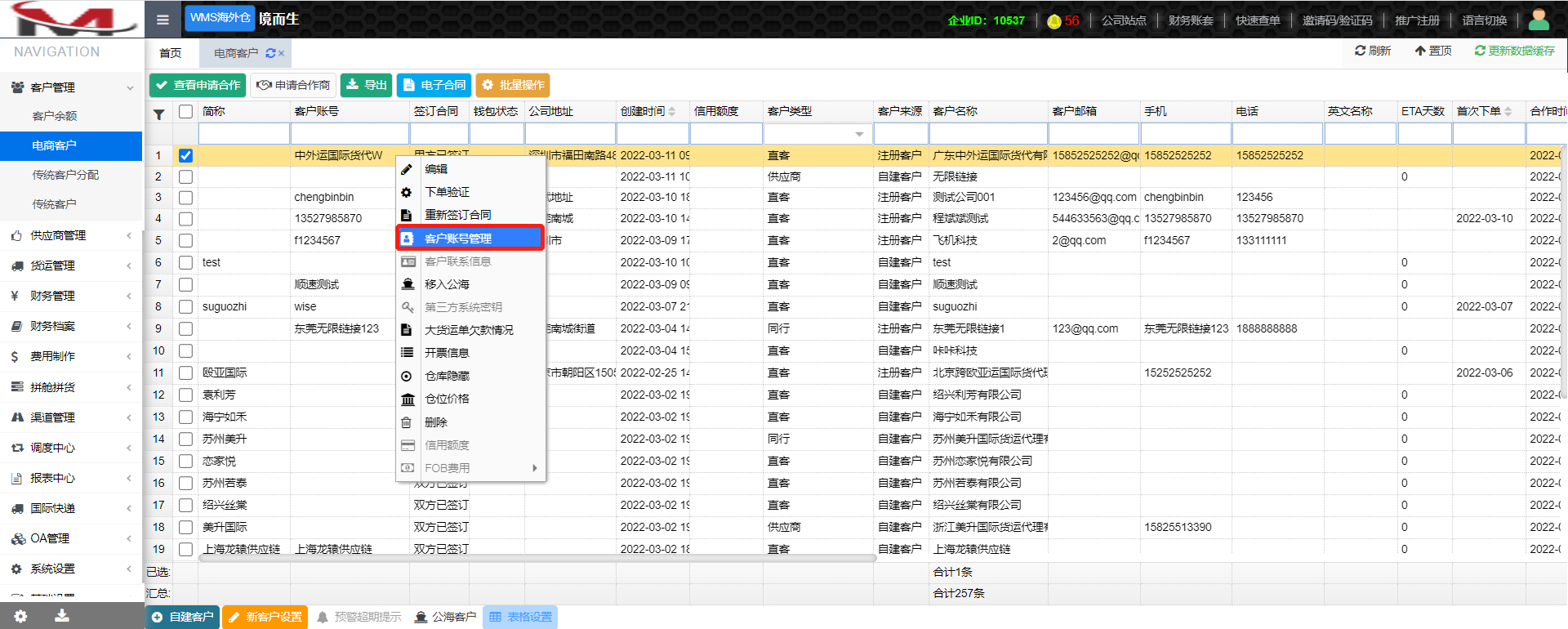This screenshot has width=1568, height=629.
Task: Click the 客户名称 filter input field
Action: (x=988, y=134)
